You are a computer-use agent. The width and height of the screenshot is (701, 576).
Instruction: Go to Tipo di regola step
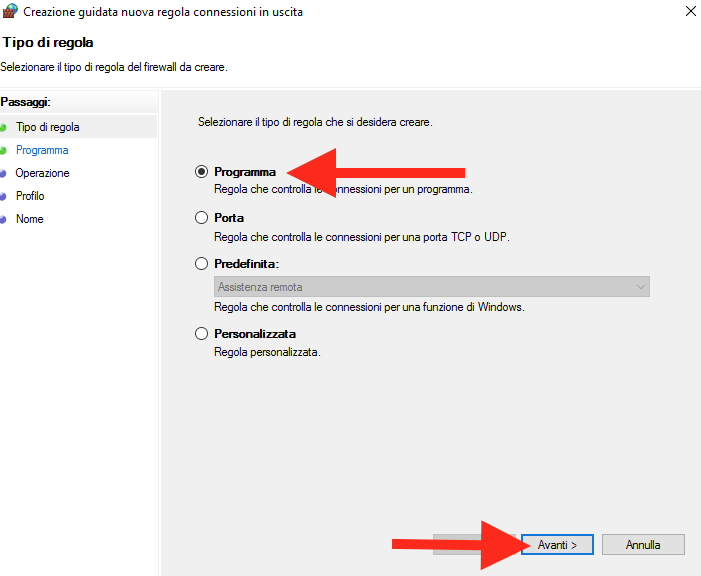point(47,127)
